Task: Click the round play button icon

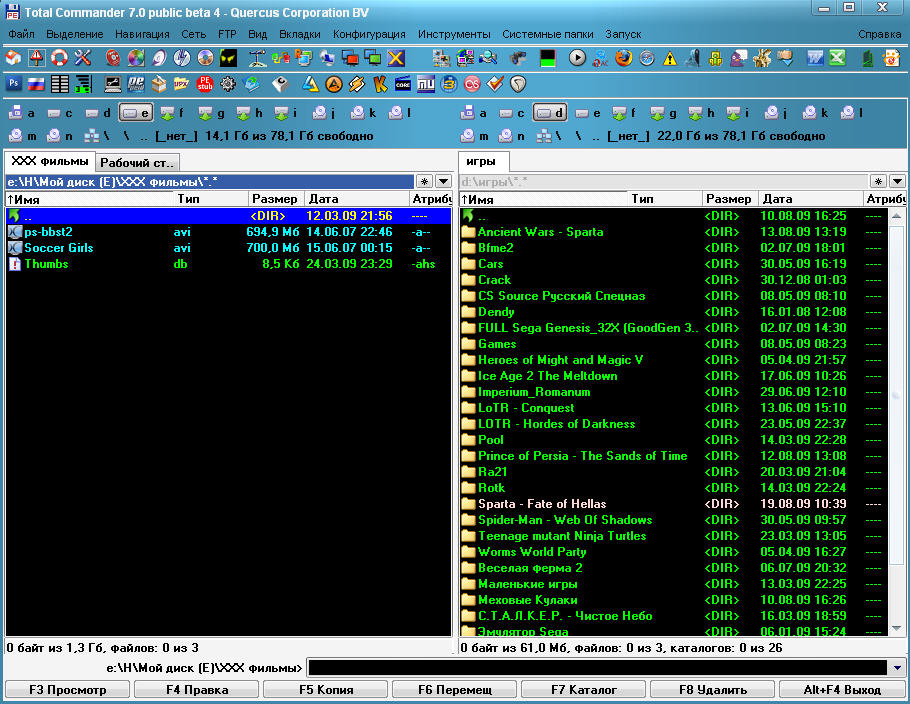Action: (x=577, y=57)
